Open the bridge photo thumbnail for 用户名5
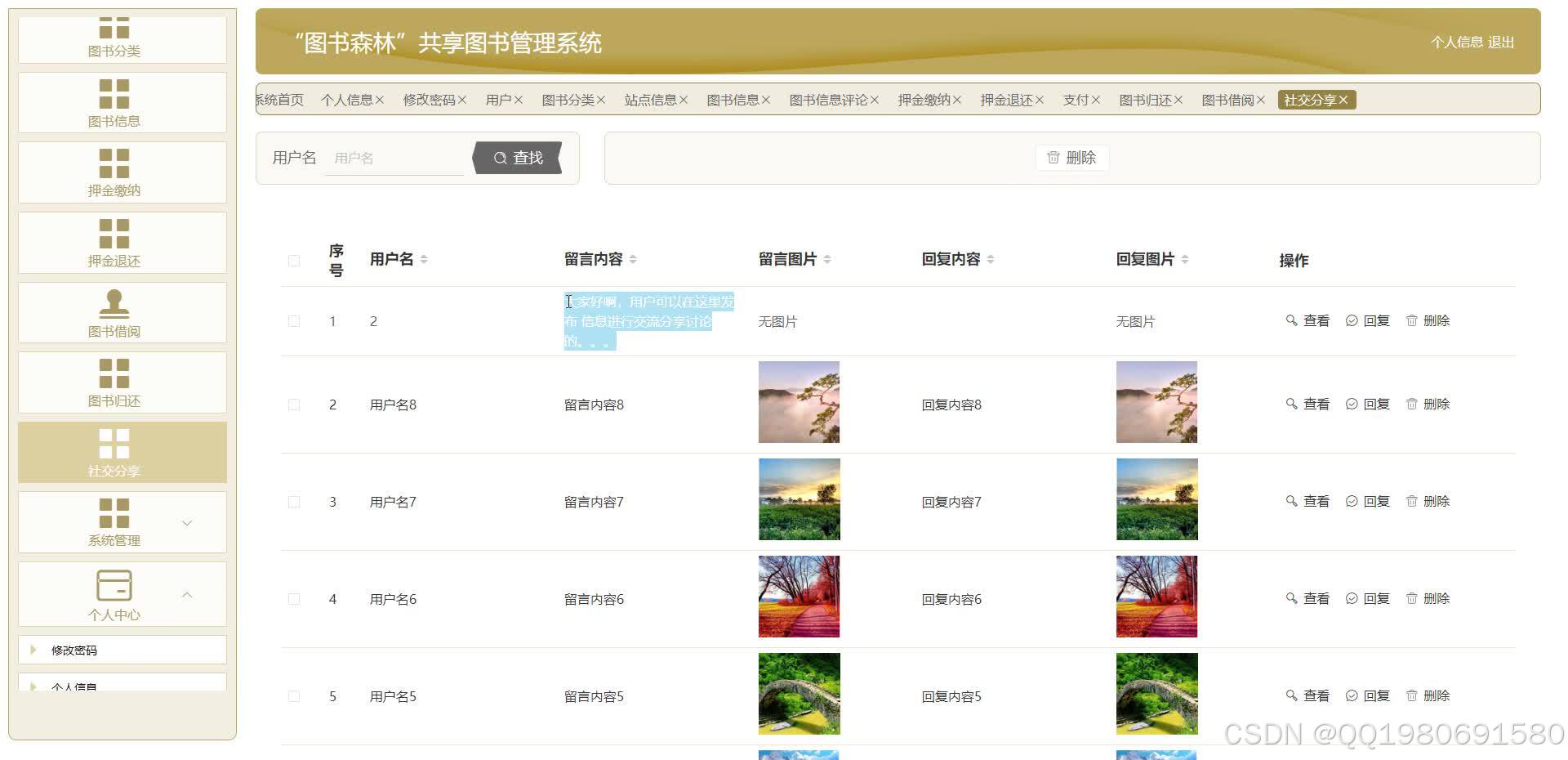1568x760 pixels. click(x=799, y=694)
